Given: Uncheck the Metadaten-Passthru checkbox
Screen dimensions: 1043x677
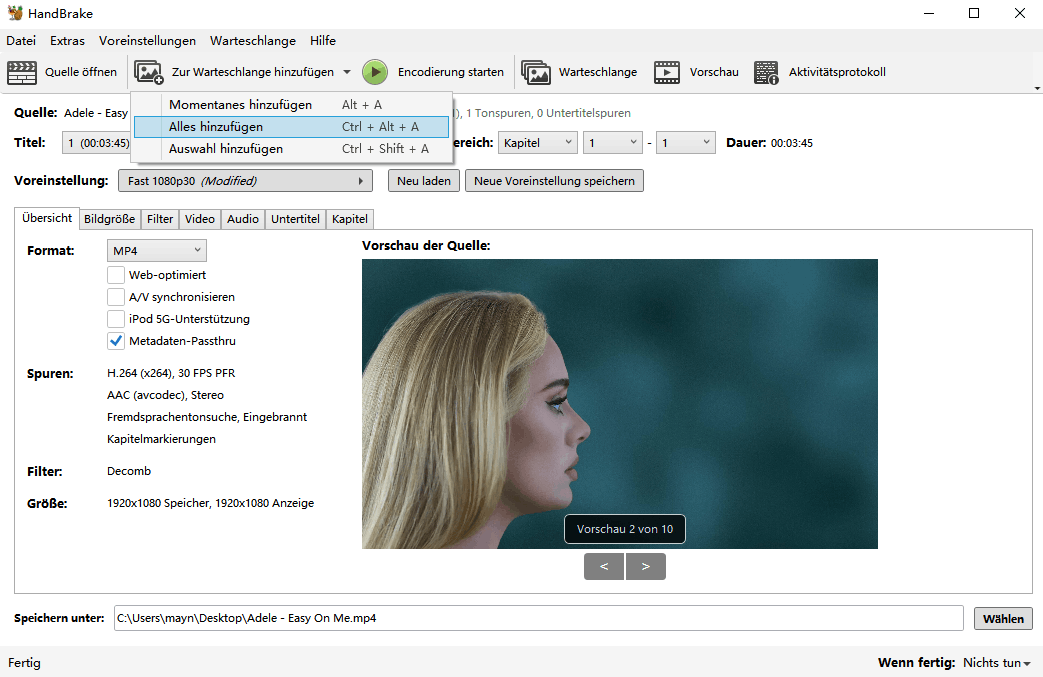Looking at the screenshot, I should (x=116, y=341).
